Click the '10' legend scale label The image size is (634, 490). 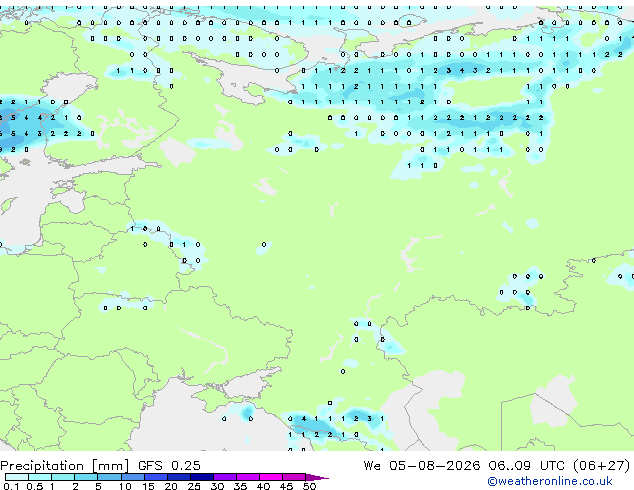click(125, 486)
